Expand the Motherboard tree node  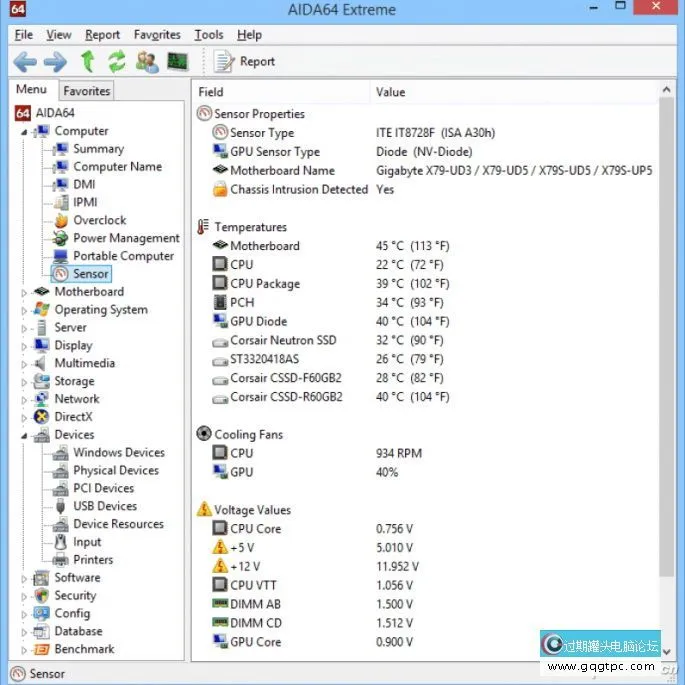26,292
